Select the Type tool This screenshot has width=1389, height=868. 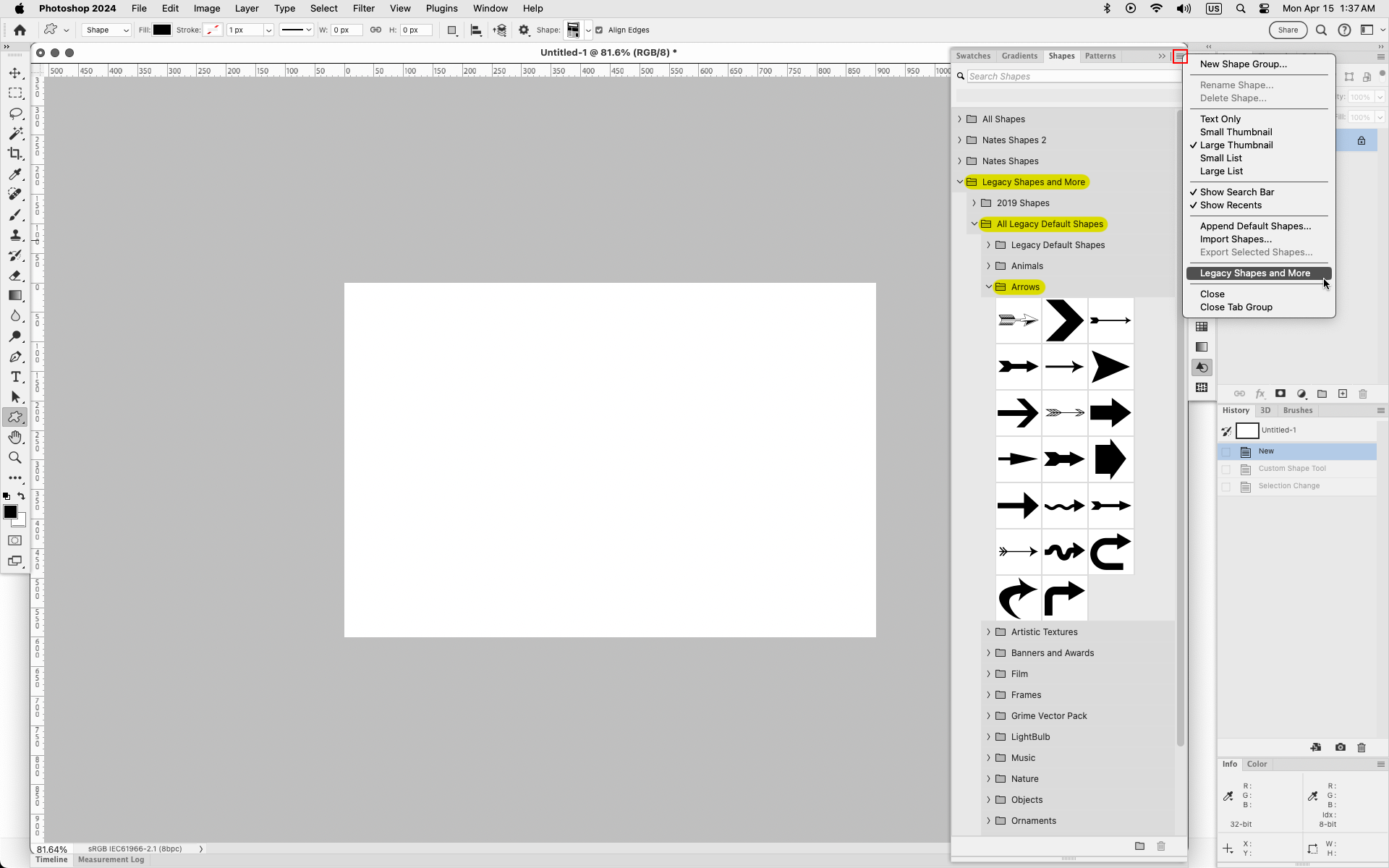[x=15, y=377]
